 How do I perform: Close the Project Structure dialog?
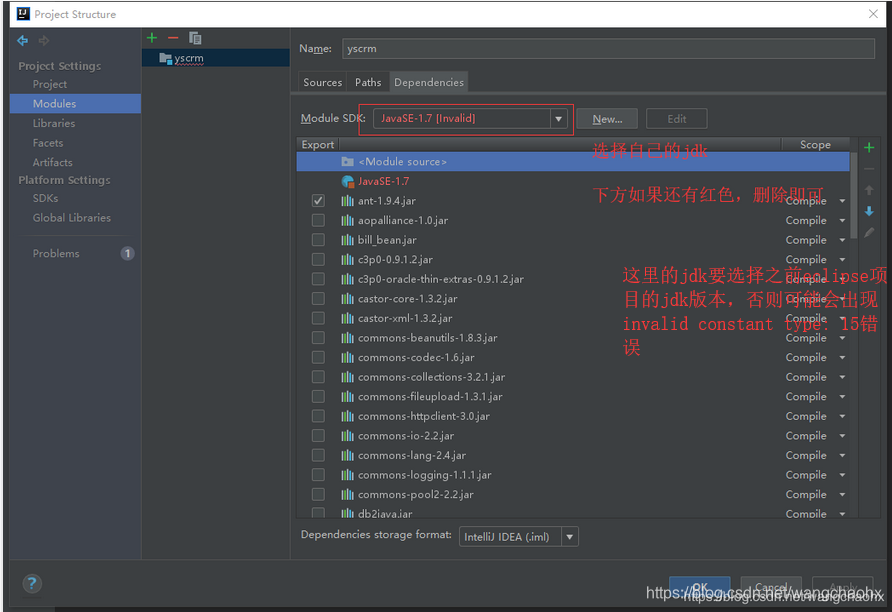[x=873, y=14]
